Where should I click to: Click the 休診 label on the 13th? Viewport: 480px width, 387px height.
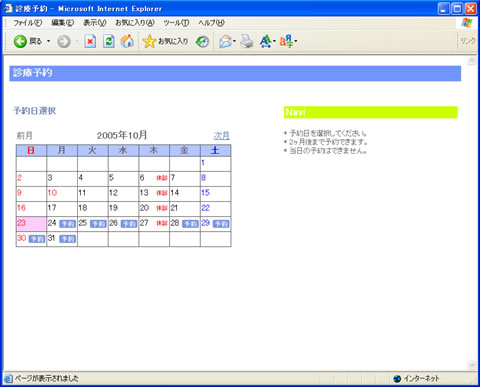[x=162, y=193]
